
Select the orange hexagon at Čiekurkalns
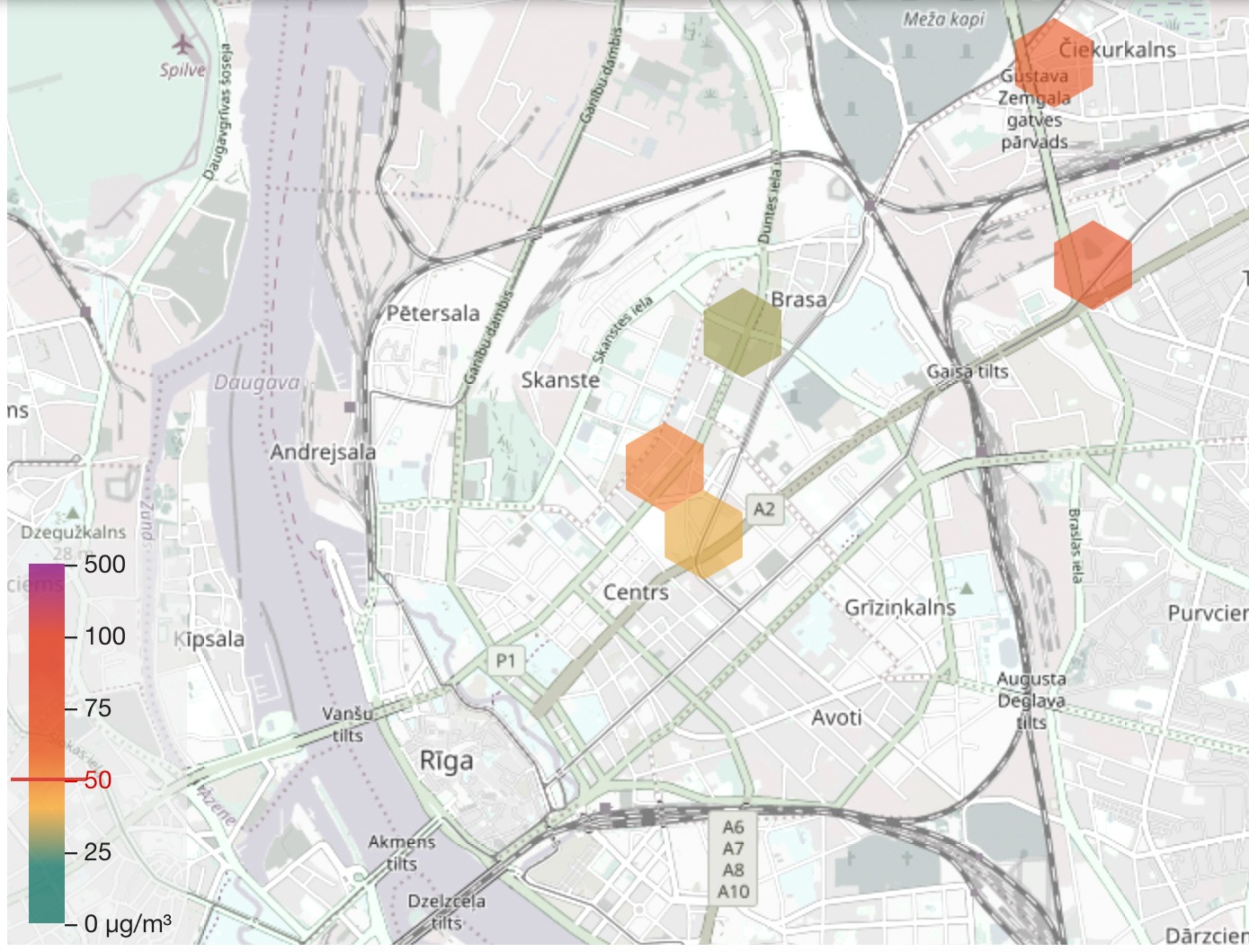1053,64
